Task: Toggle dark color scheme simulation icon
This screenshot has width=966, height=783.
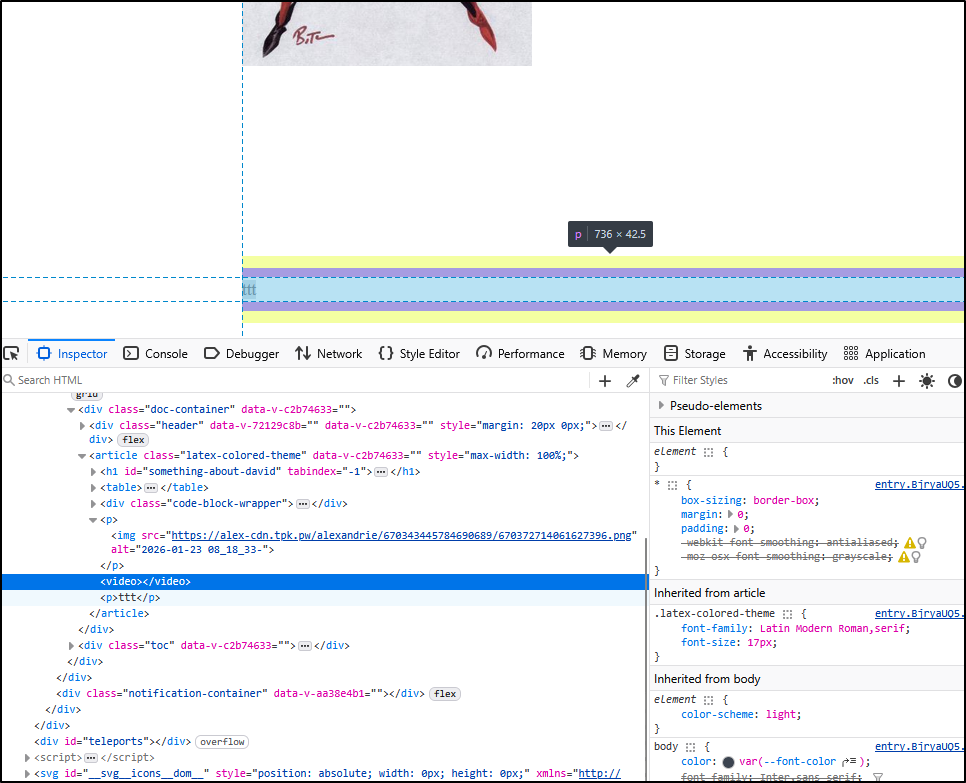Action: 954,380
